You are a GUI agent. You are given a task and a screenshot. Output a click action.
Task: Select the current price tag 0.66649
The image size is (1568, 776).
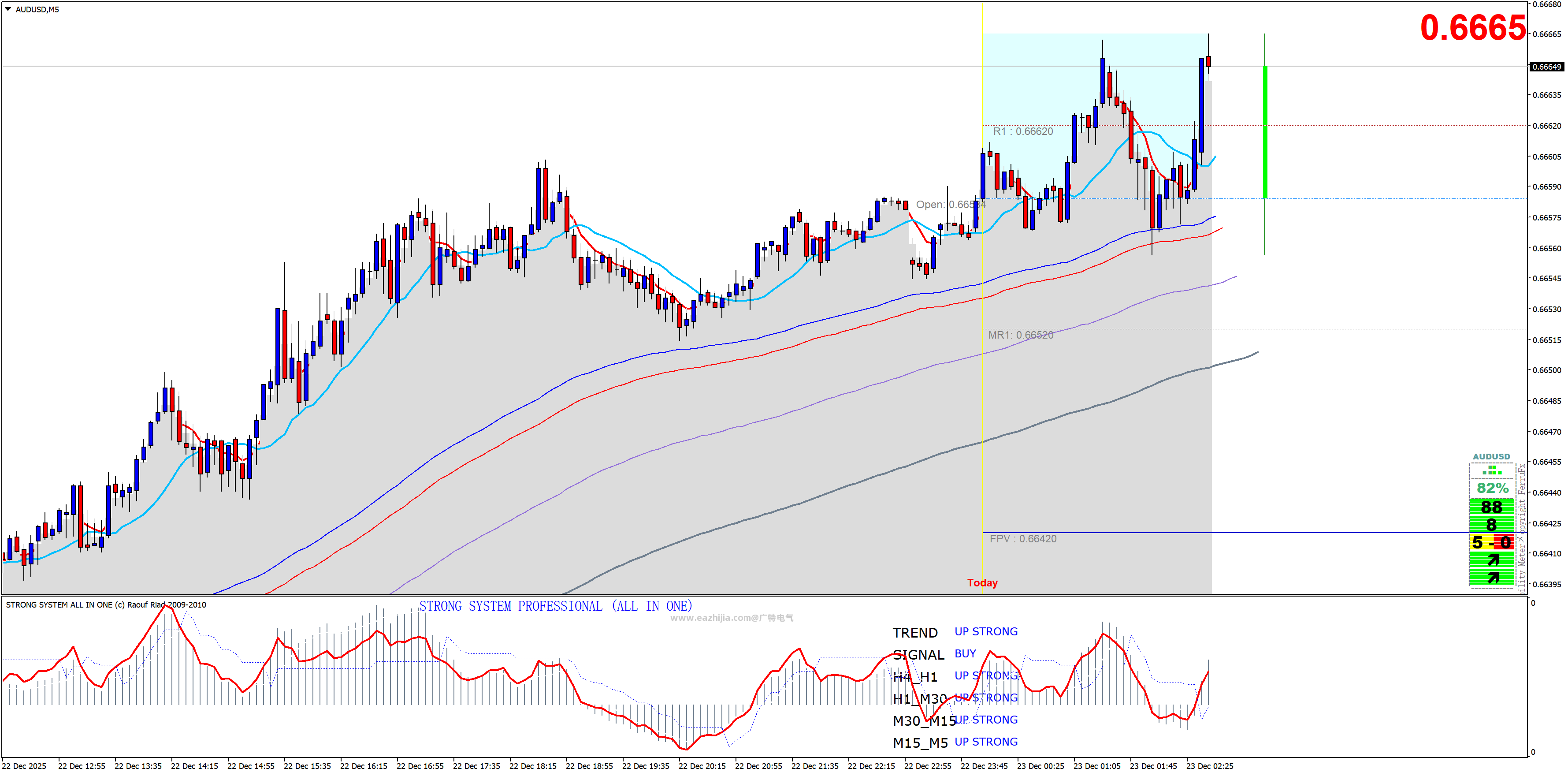1546,67
